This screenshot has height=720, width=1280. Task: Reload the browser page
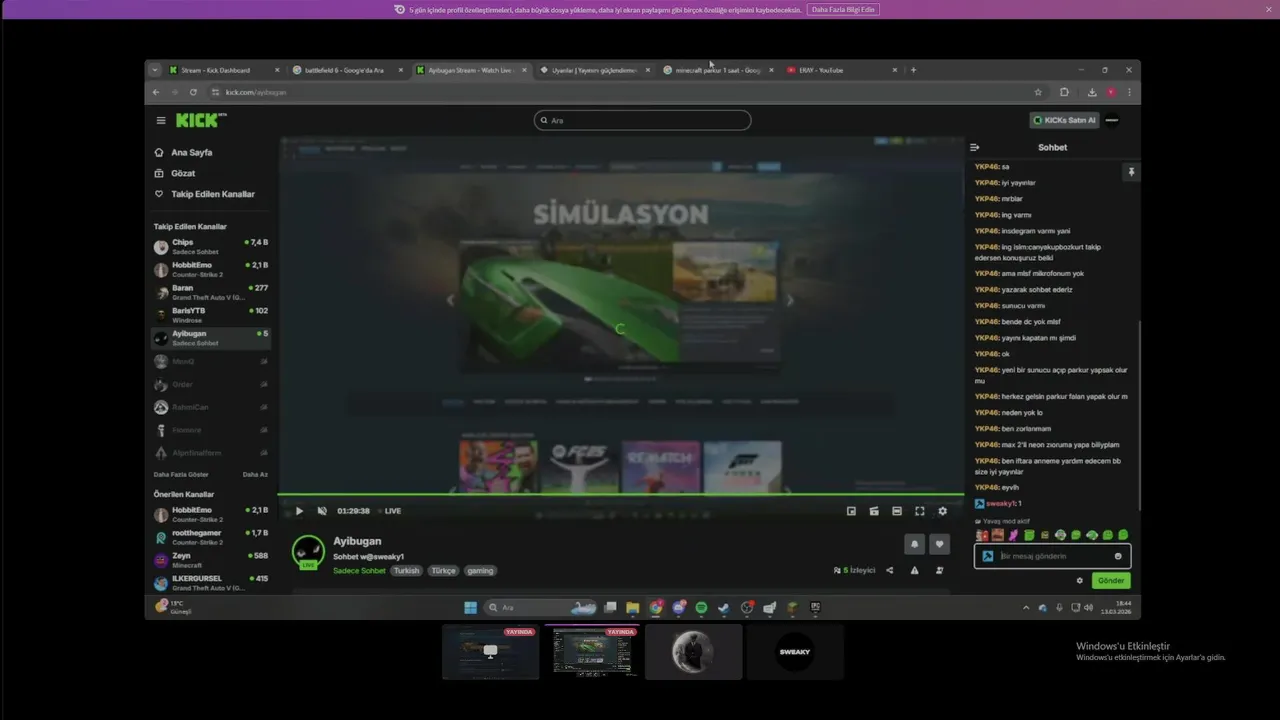(x=193, y=92)
